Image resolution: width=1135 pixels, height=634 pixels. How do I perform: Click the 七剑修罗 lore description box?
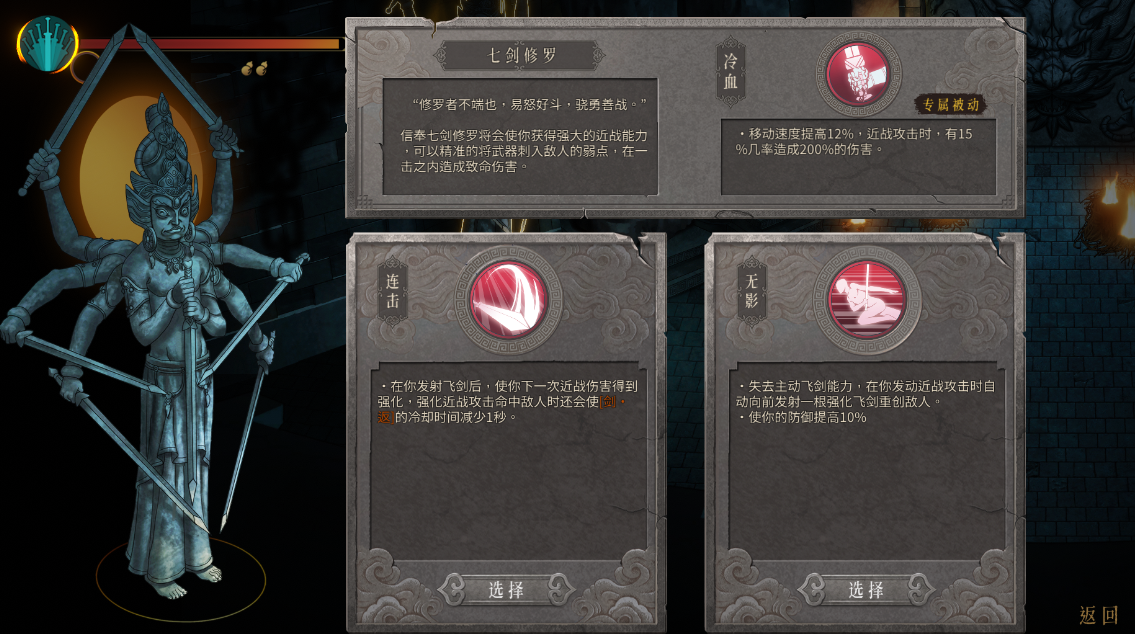[x=520, y=137]
